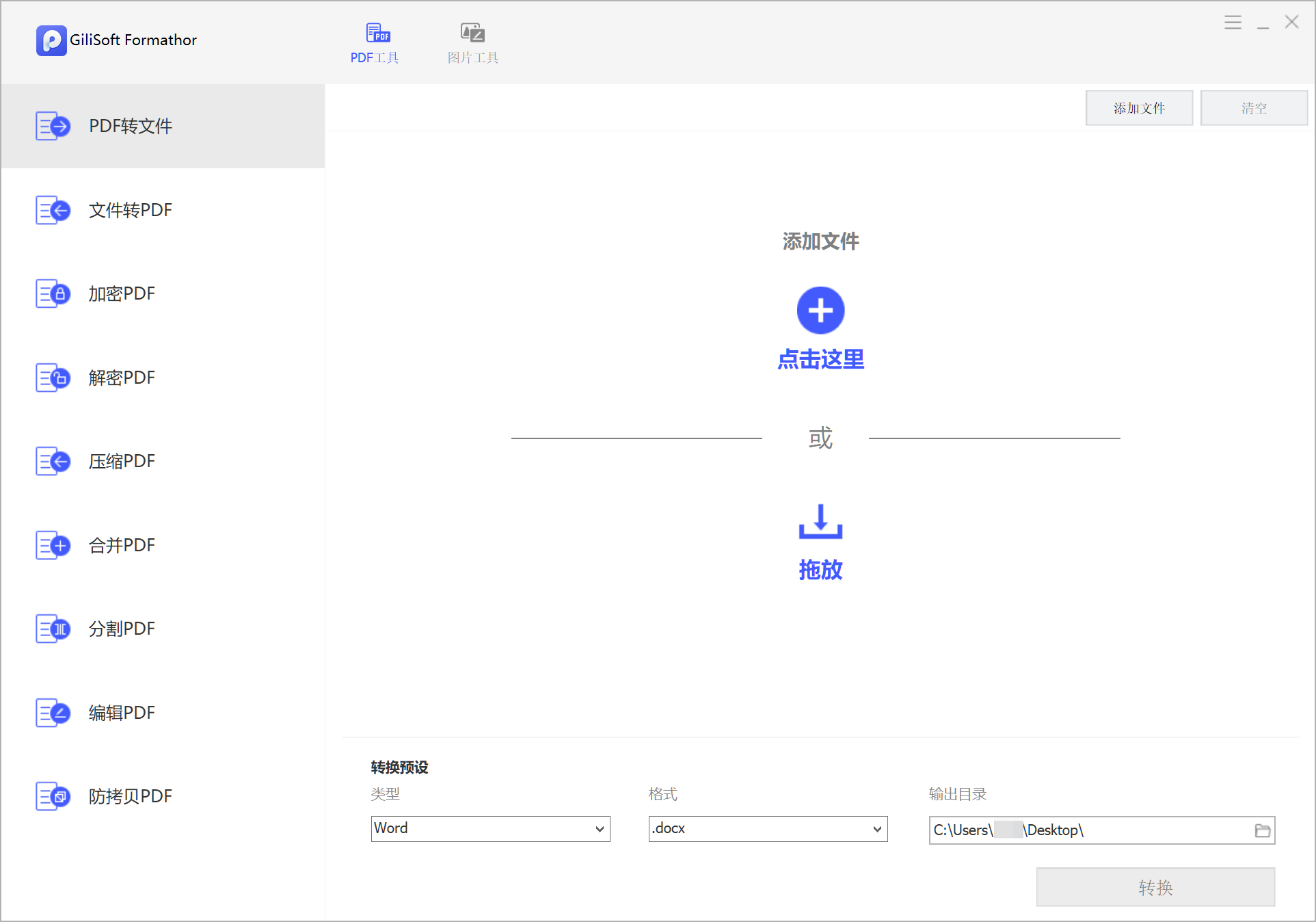
Task: Browse output folder with folder icon
Action: pos(1263,830)
